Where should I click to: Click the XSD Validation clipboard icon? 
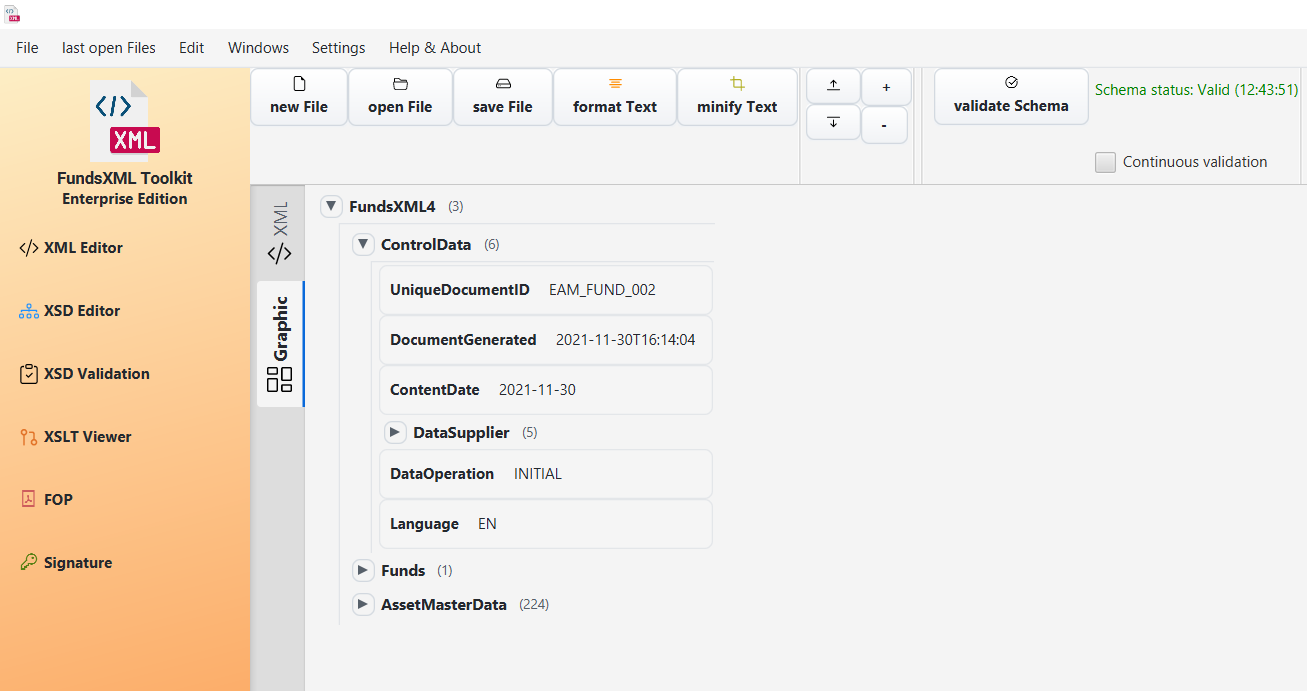[29, 374]
